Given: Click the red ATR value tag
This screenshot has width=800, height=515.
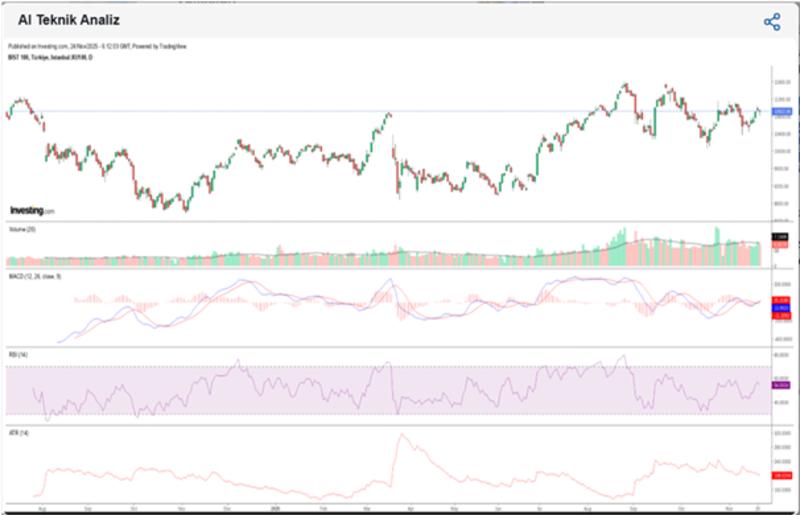Looking at the screenshot, I should 781,476.
